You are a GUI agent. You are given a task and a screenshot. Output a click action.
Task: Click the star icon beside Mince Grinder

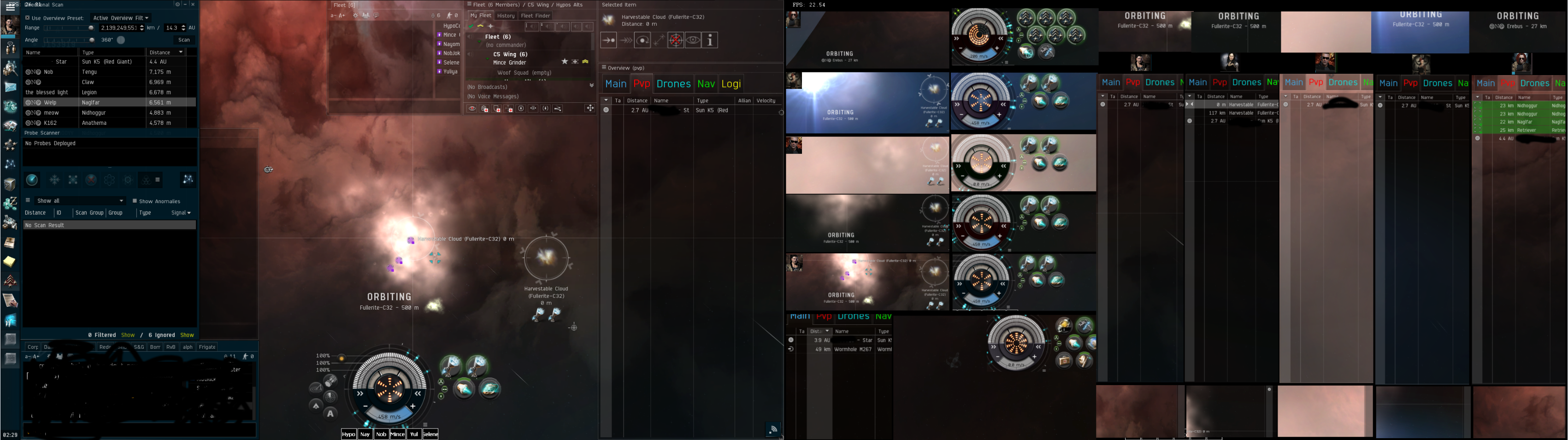click(565, 62)
